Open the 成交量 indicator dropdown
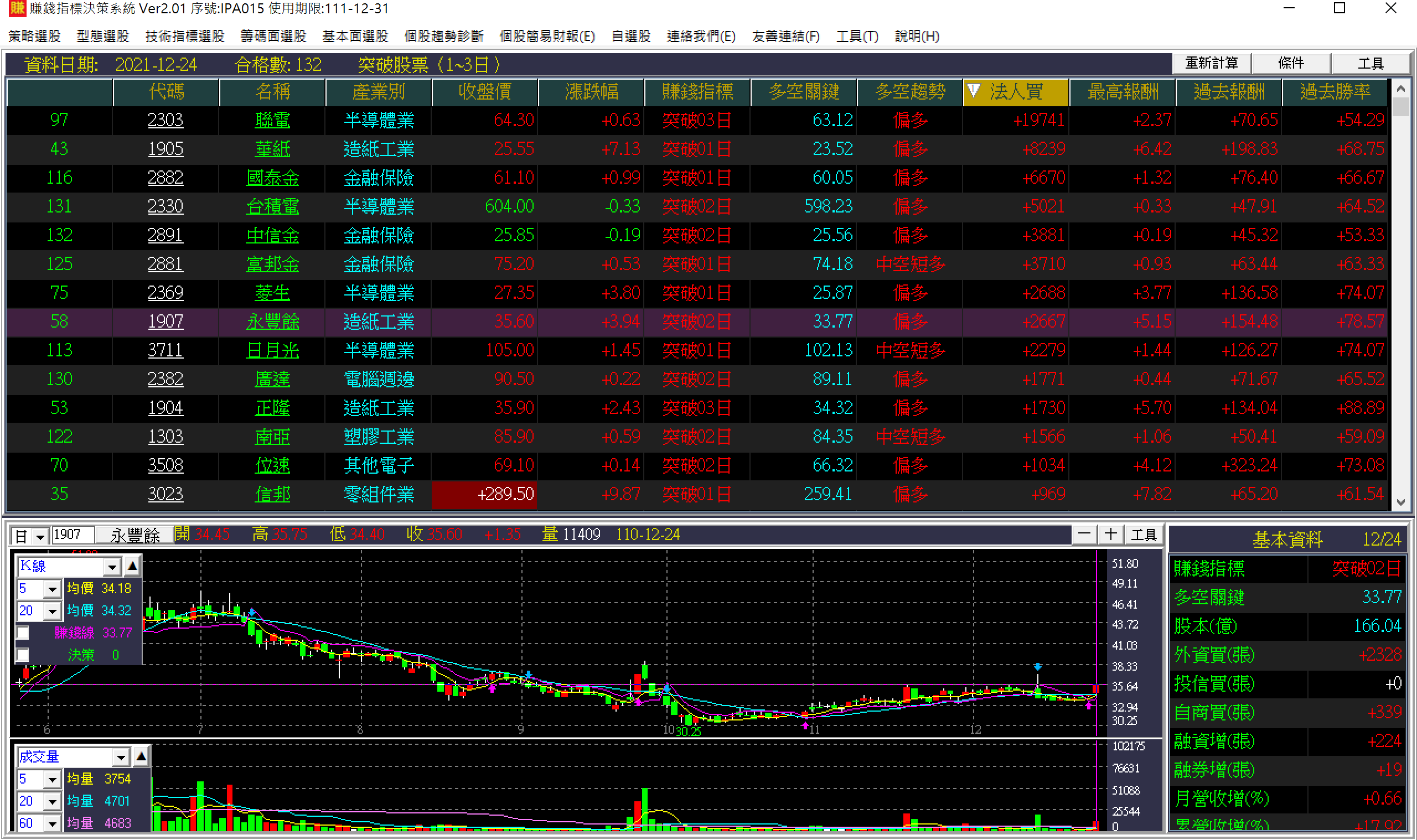1417x840 pixels. 120,757
